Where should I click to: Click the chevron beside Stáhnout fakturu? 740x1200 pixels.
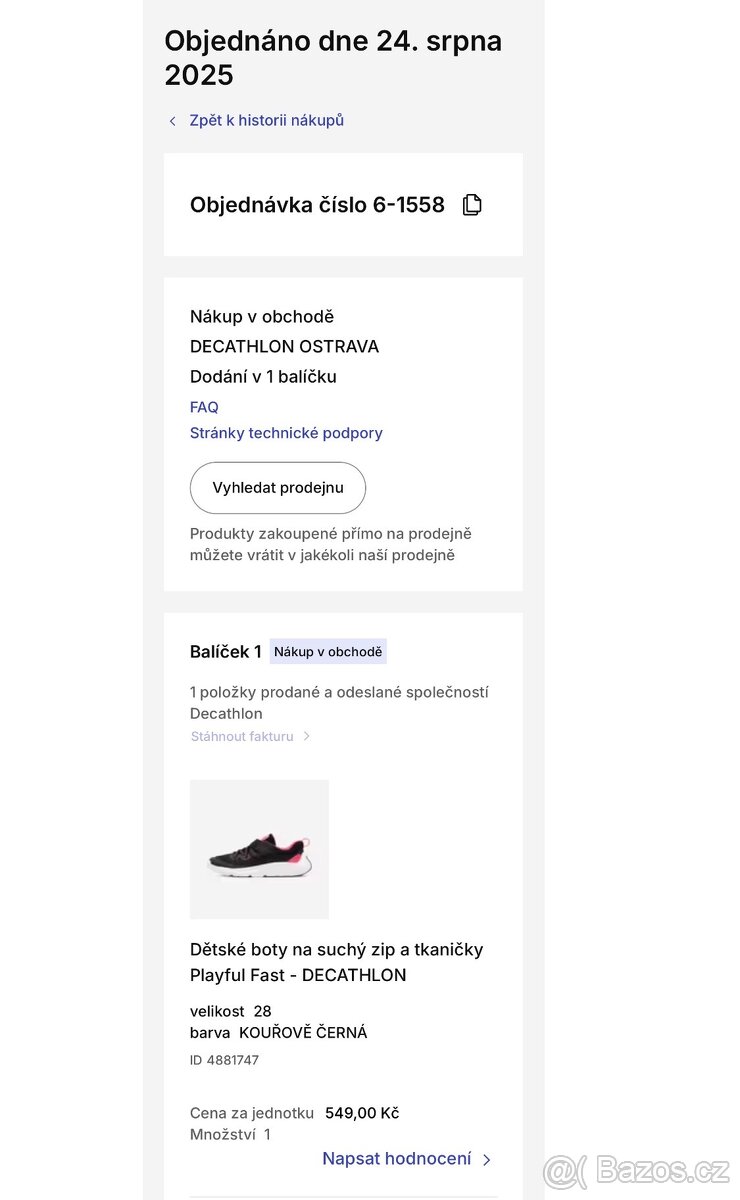(x=307, y=736)
